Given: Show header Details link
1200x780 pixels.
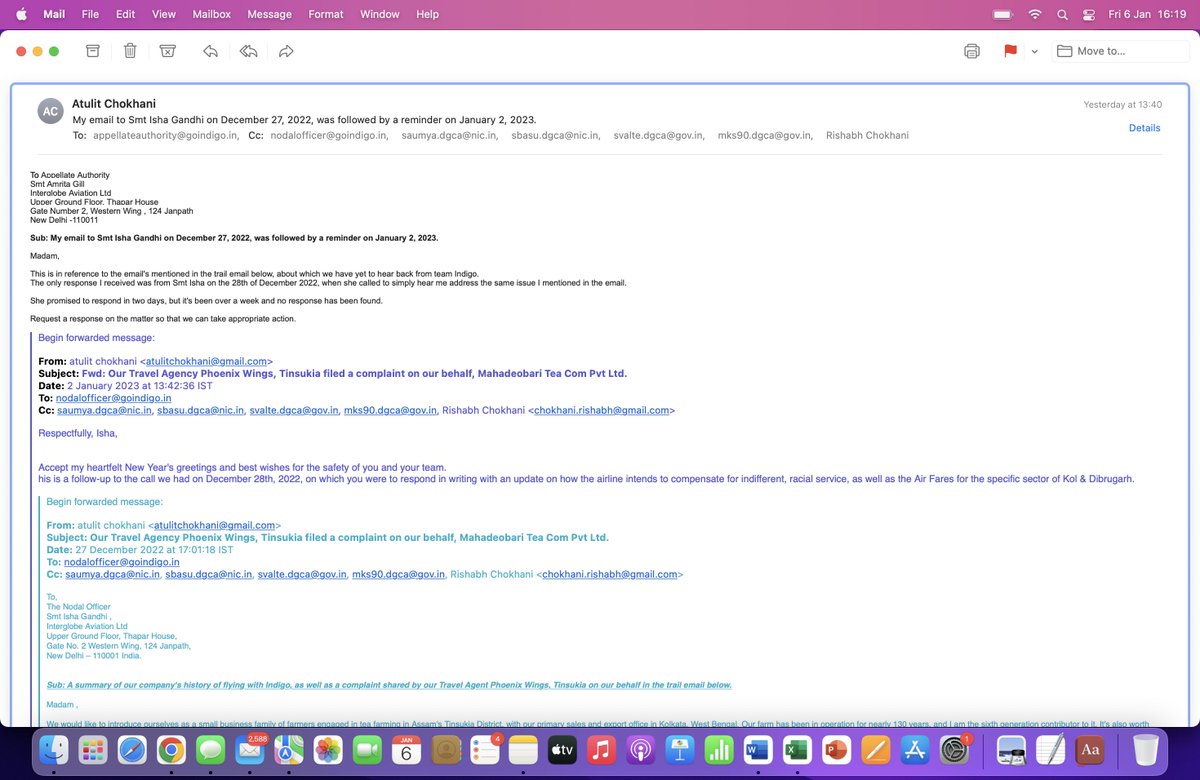Looking at the screenshot, I should 1144,128.
